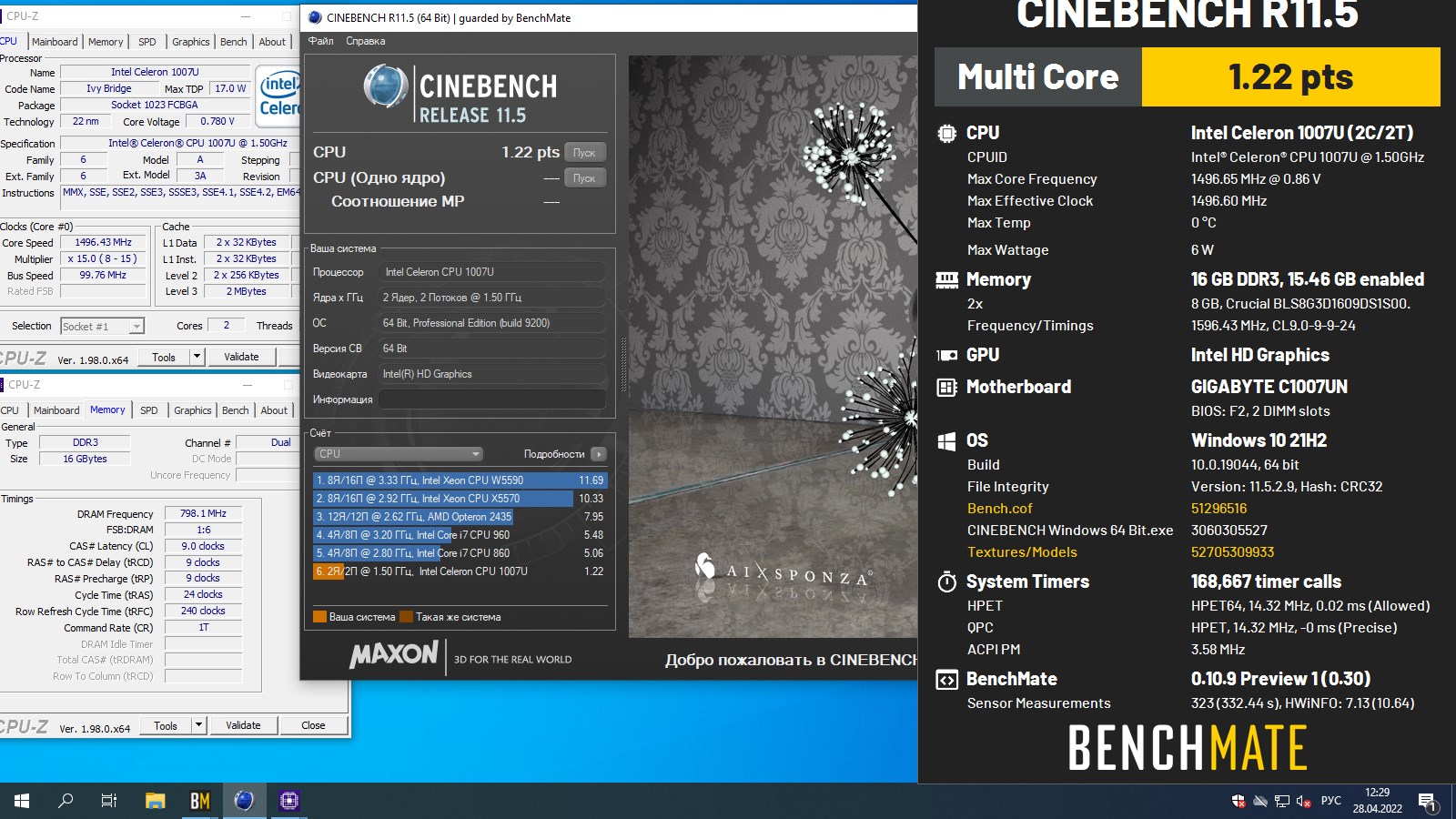Click the network tray icon
1456x819 pixels.
pos(1282,802)
